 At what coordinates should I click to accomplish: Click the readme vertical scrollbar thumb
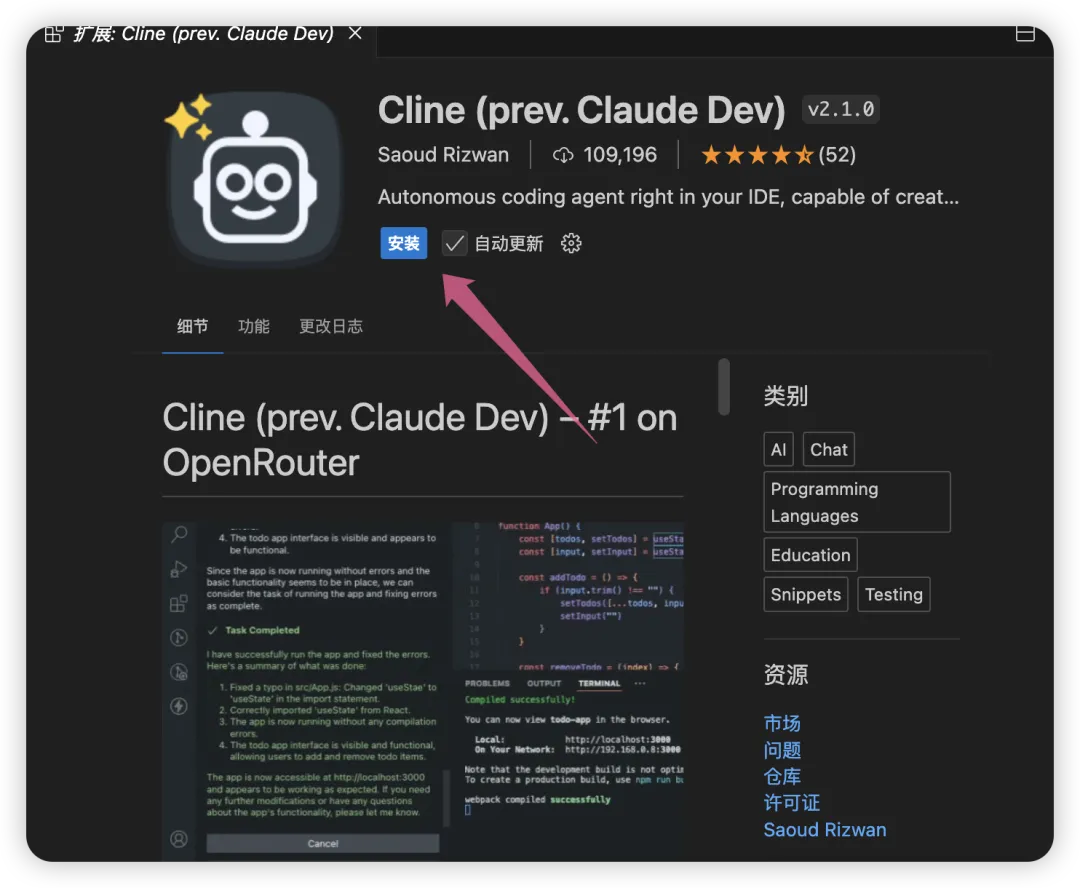[723, 386]
